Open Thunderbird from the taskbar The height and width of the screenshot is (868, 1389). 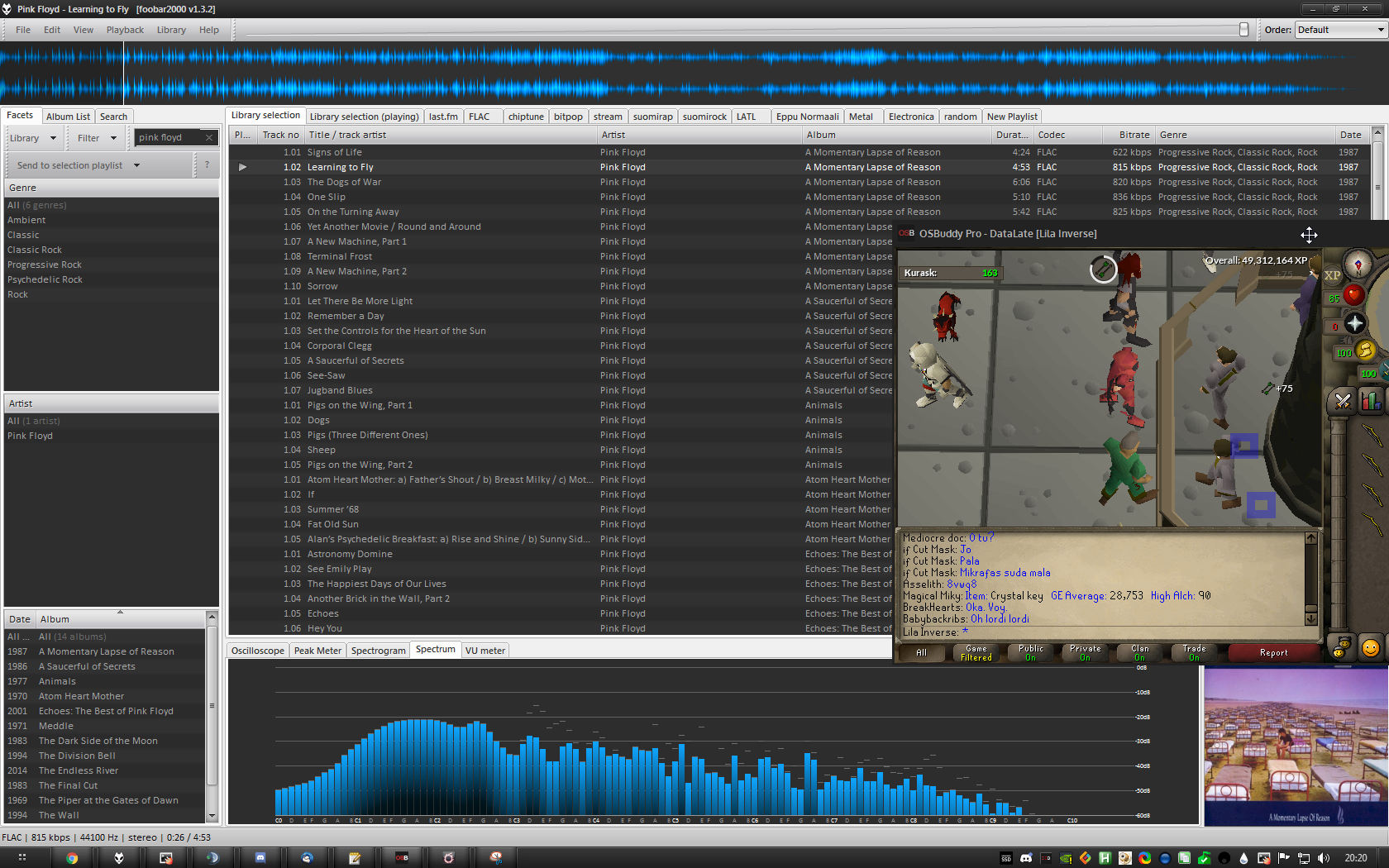coord(308,858)
